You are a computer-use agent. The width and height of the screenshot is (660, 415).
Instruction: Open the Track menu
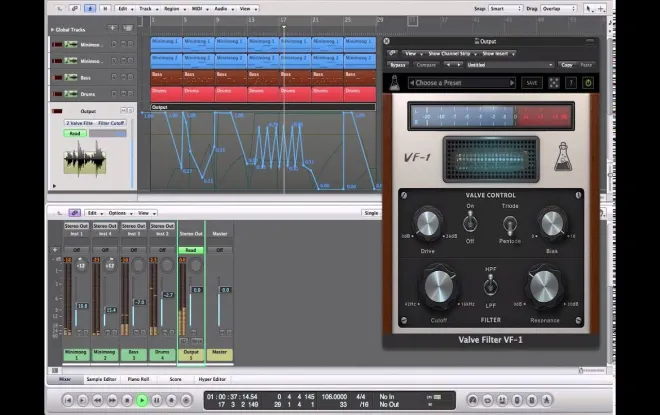[148, 8]
